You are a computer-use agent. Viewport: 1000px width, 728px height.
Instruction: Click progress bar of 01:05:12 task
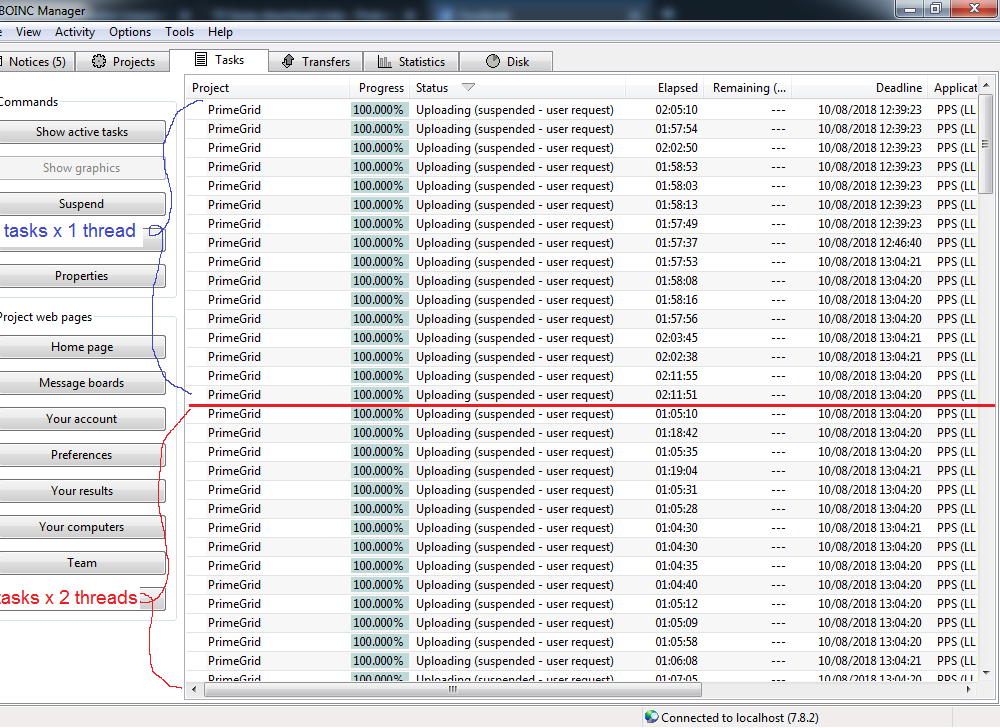coord(378,604)
